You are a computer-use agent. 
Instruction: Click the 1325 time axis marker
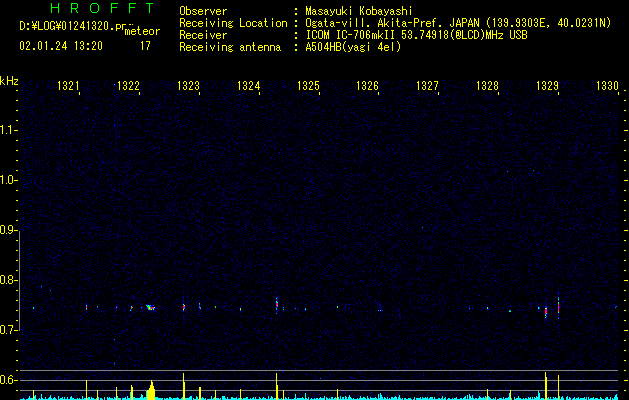(308, 85)
